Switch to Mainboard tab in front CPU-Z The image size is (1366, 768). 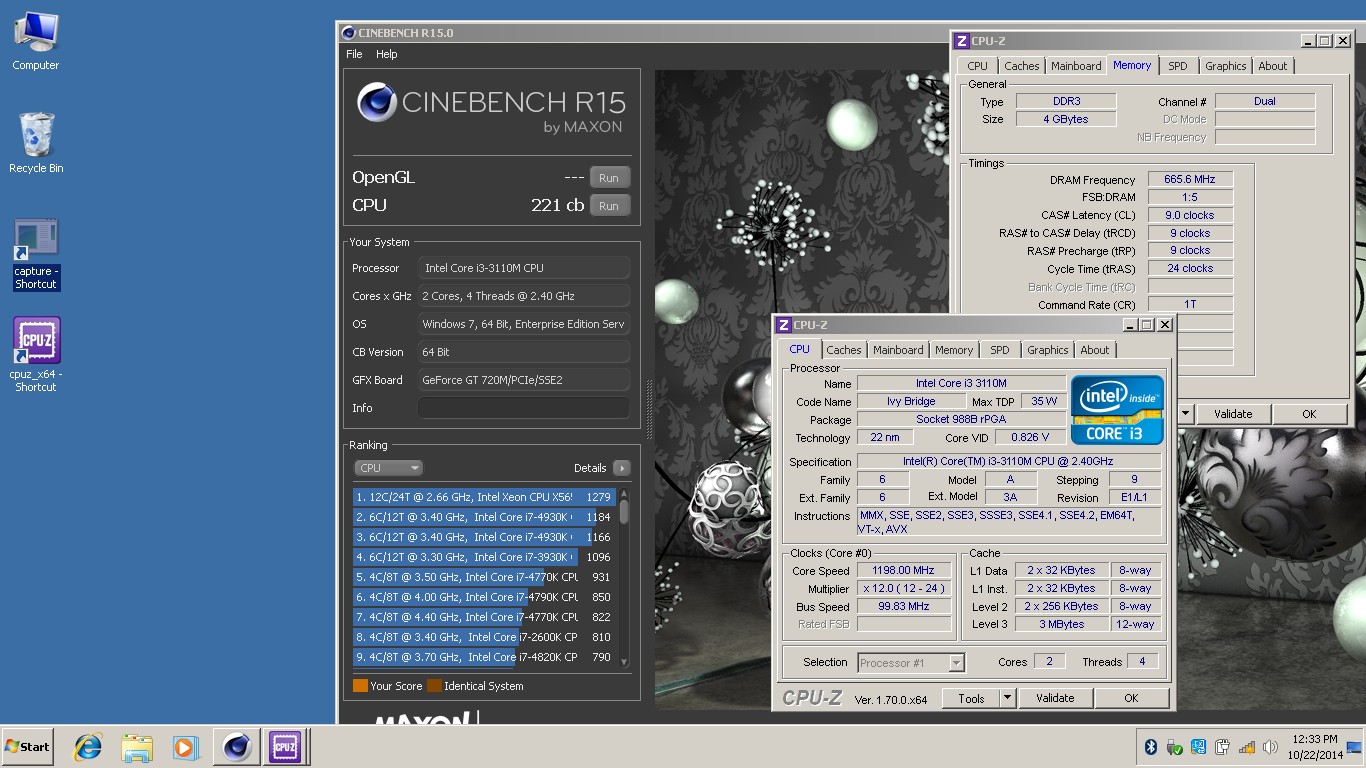click(898, 350)
